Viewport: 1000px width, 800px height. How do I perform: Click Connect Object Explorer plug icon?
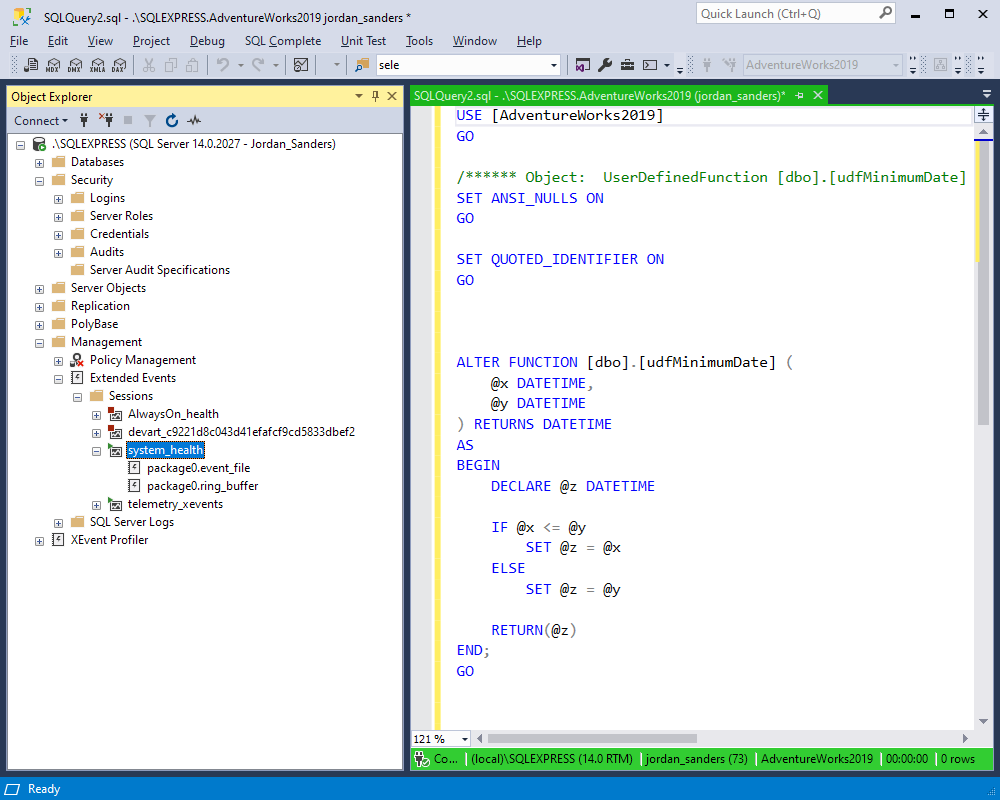[84, 120]
